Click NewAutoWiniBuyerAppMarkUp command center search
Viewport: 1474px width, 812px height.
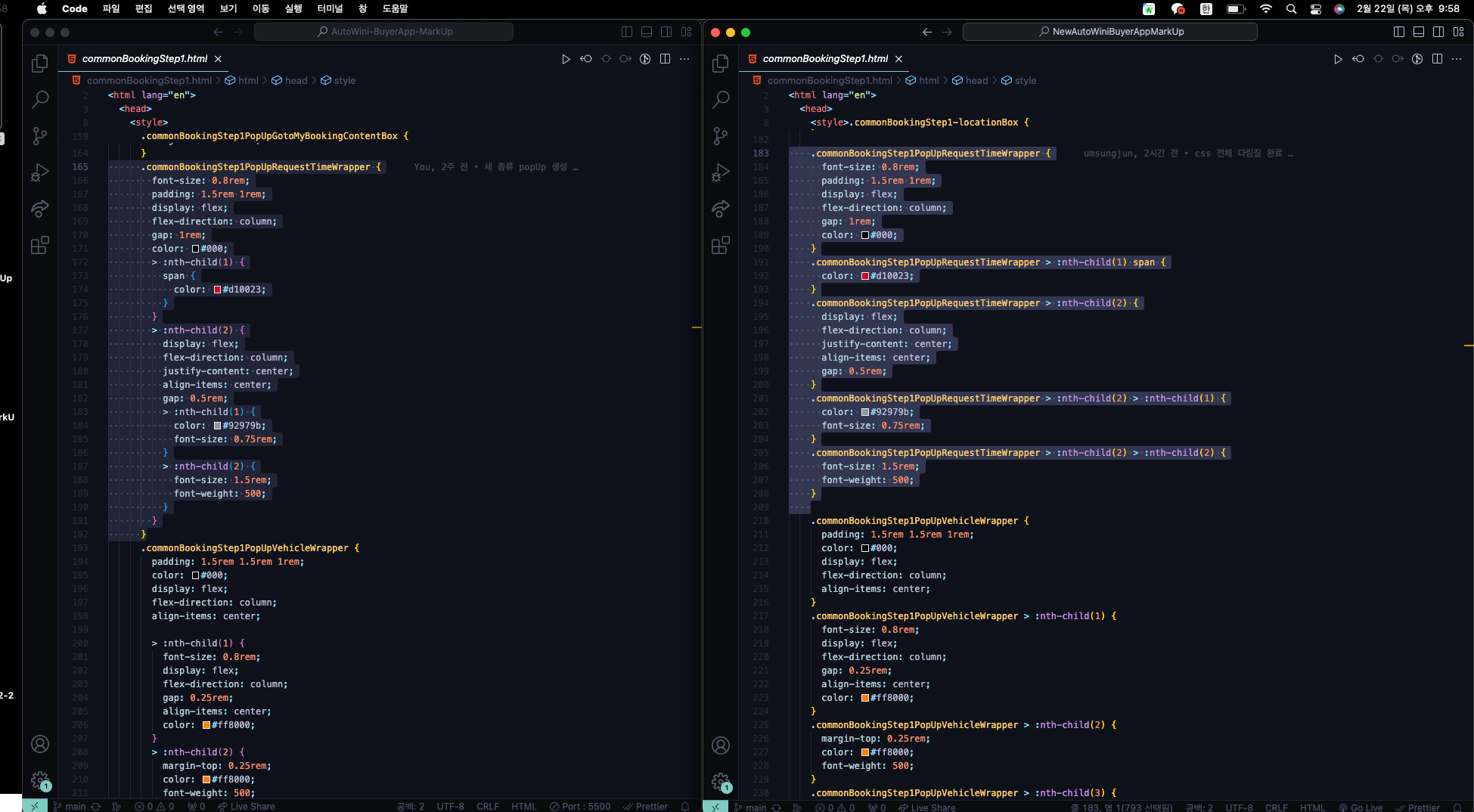click(1110, 32)
